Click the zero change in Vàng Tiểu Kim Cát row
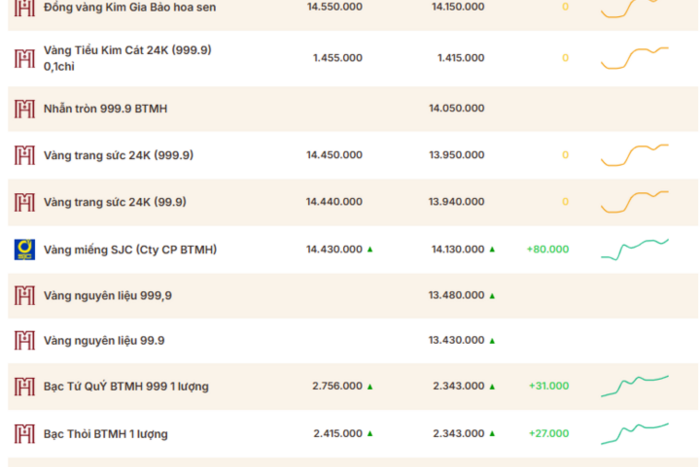This screenshot has height=467, width=700. pyautogui.click(x=565, y=58)
